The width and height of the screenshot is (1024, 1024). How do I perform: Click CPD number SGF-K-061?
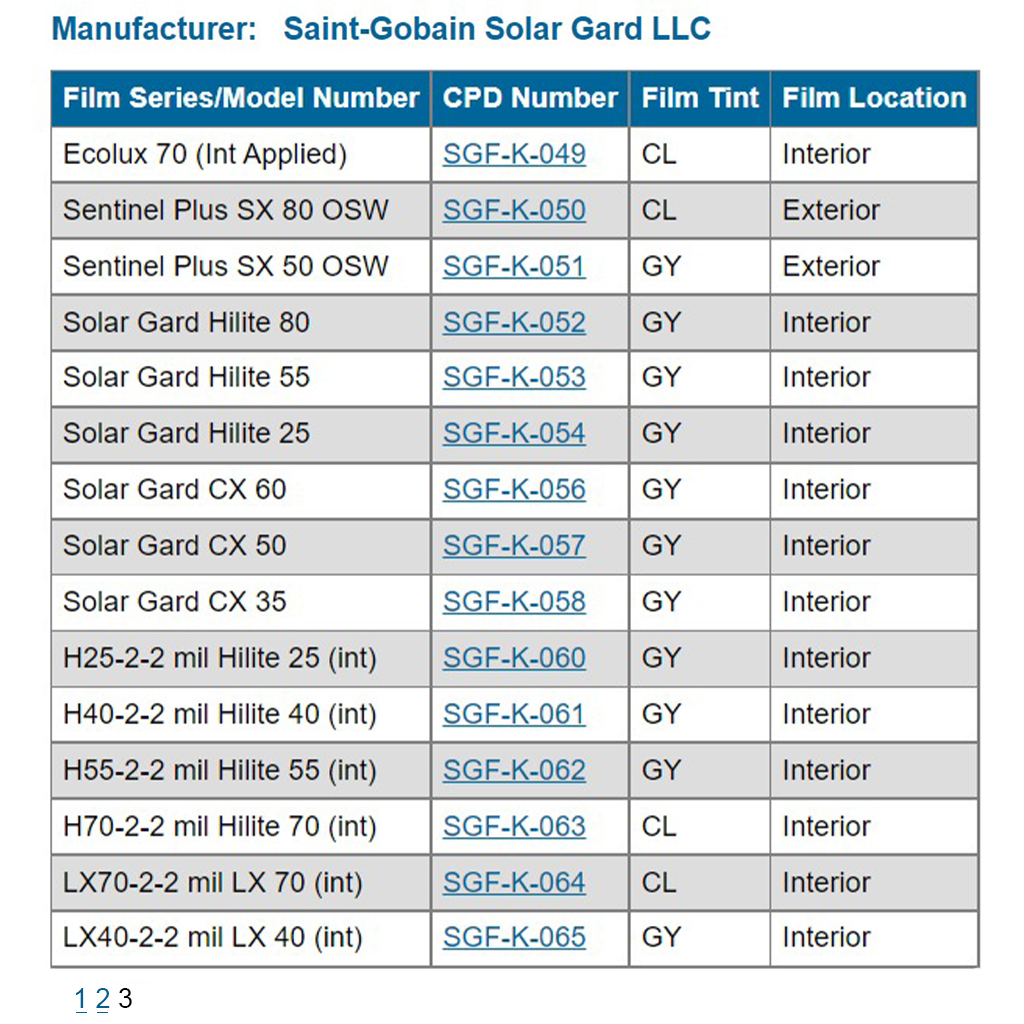point(514,714)
